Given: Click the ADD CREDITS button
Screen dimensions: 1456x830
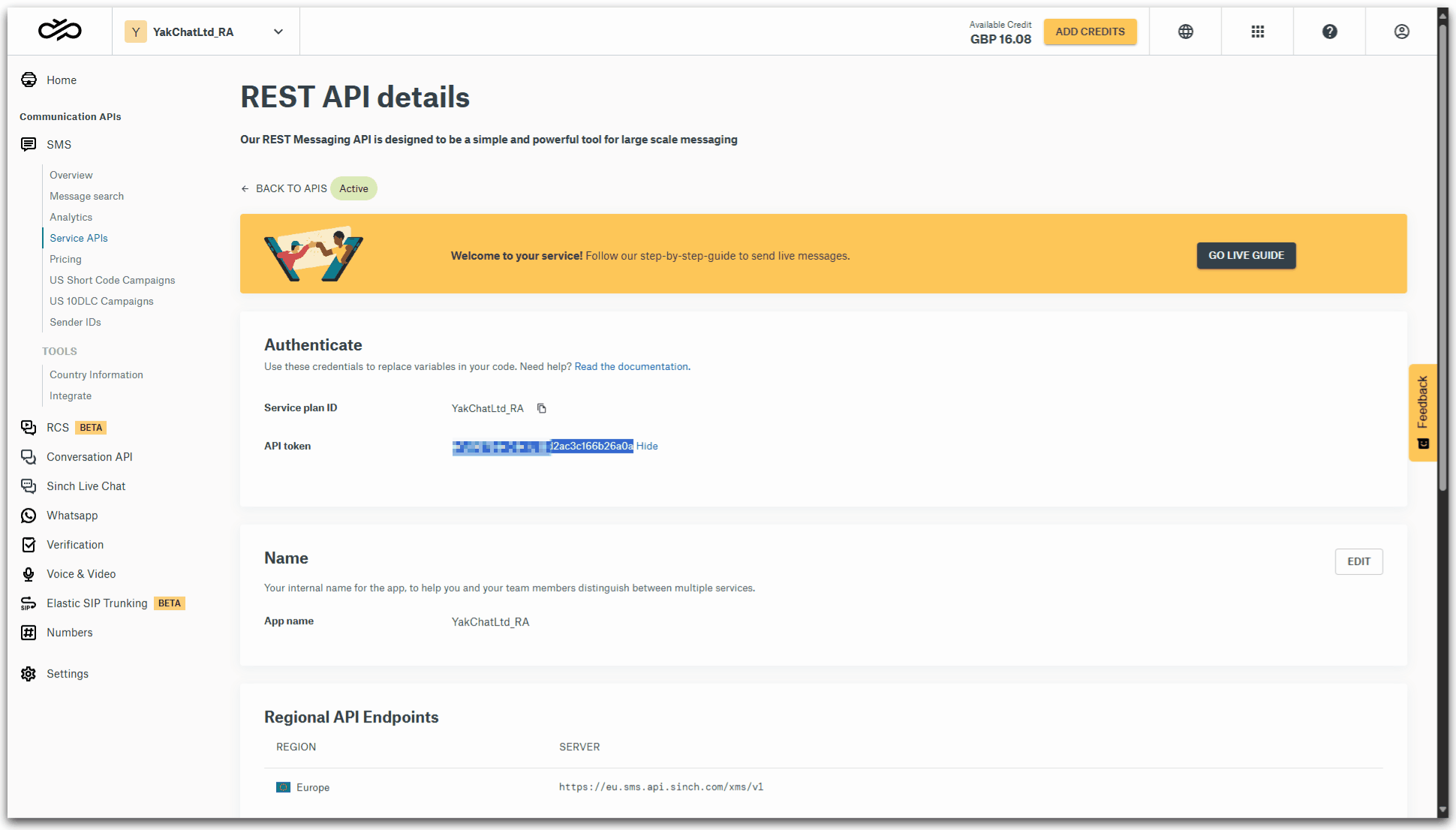Looking at the screenshot, I should [x=1090, y=32].
